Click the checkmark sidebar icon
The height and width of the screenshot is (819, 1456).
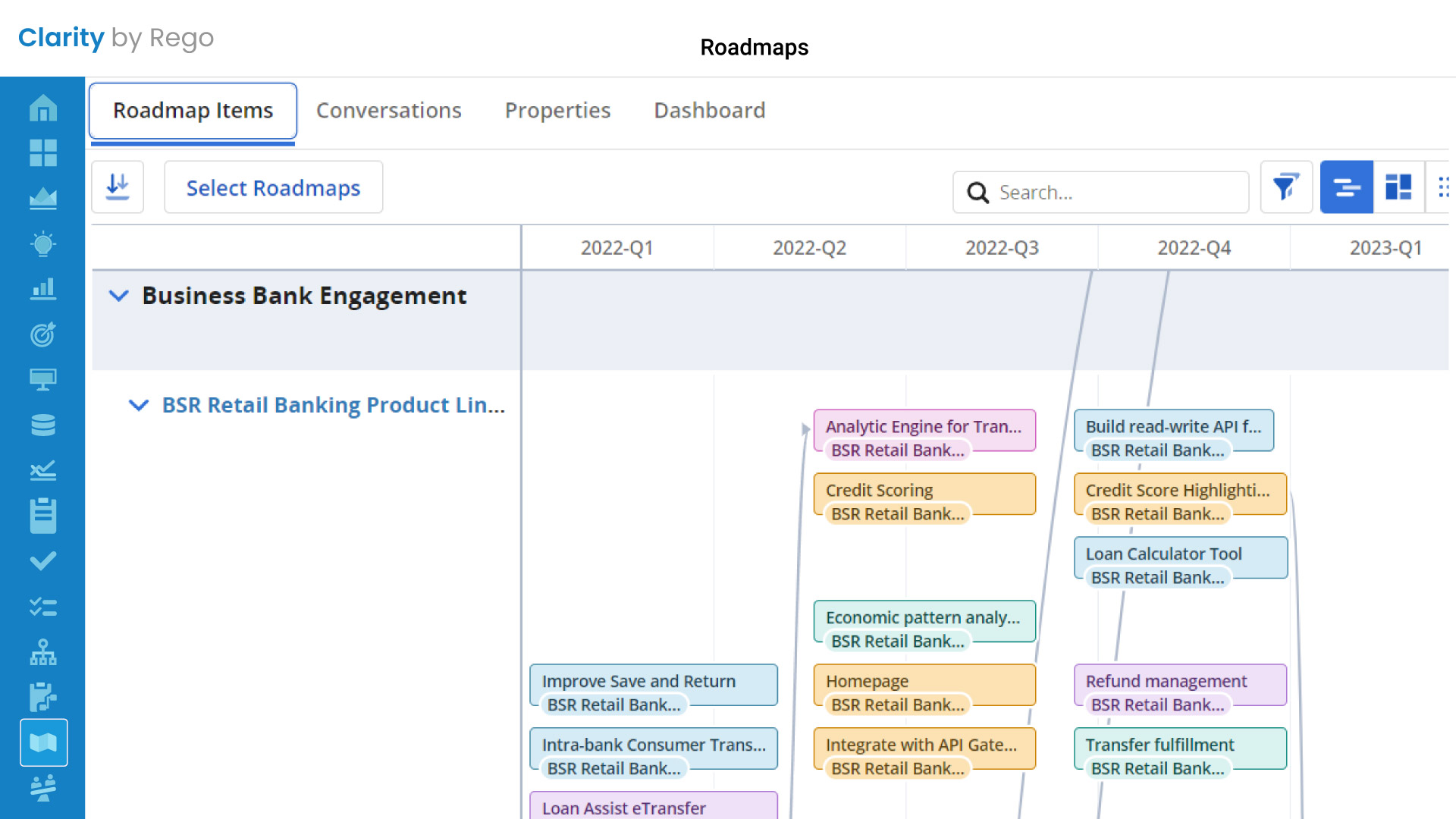click(x=42, y=561)
